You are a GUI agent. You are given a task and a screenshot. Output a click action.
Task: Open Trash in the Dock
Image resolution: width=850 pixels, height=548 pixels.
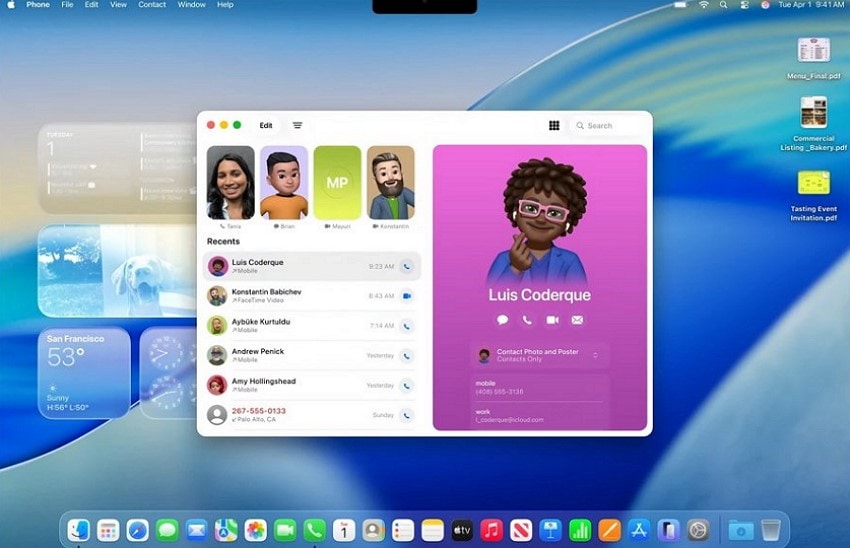771,530
